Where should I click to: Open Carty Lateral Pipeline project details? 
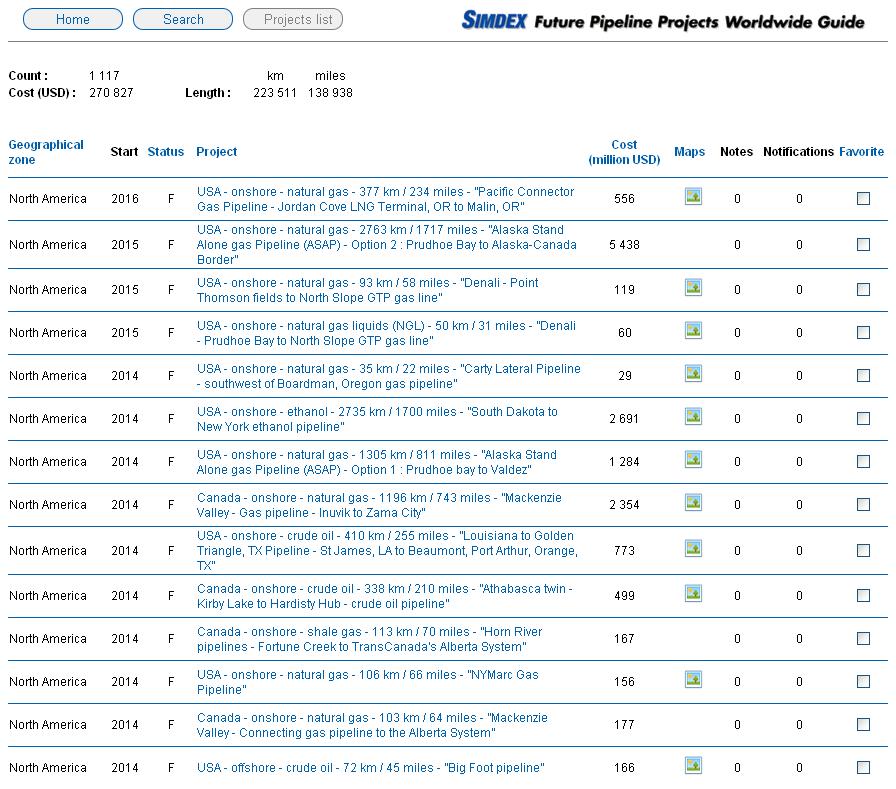pyautogui.click(x=389, y=376)
